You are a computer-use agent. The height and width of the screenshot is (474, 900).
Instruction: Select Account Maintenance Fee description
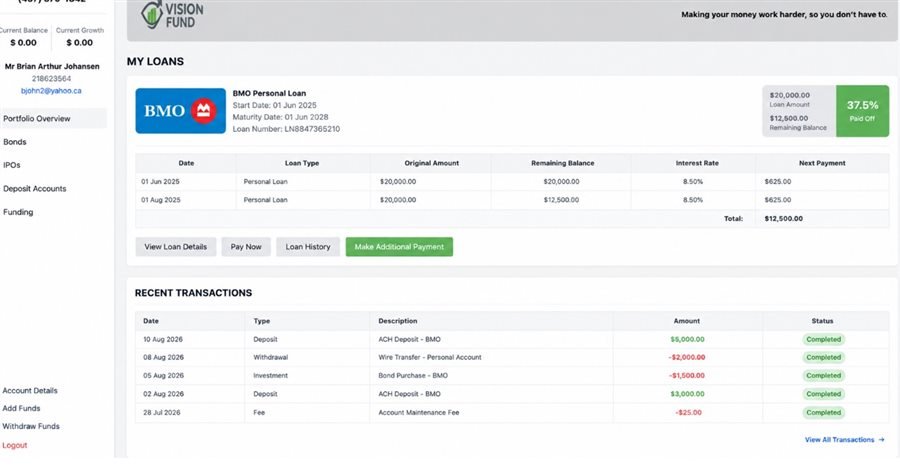(418, 412)
